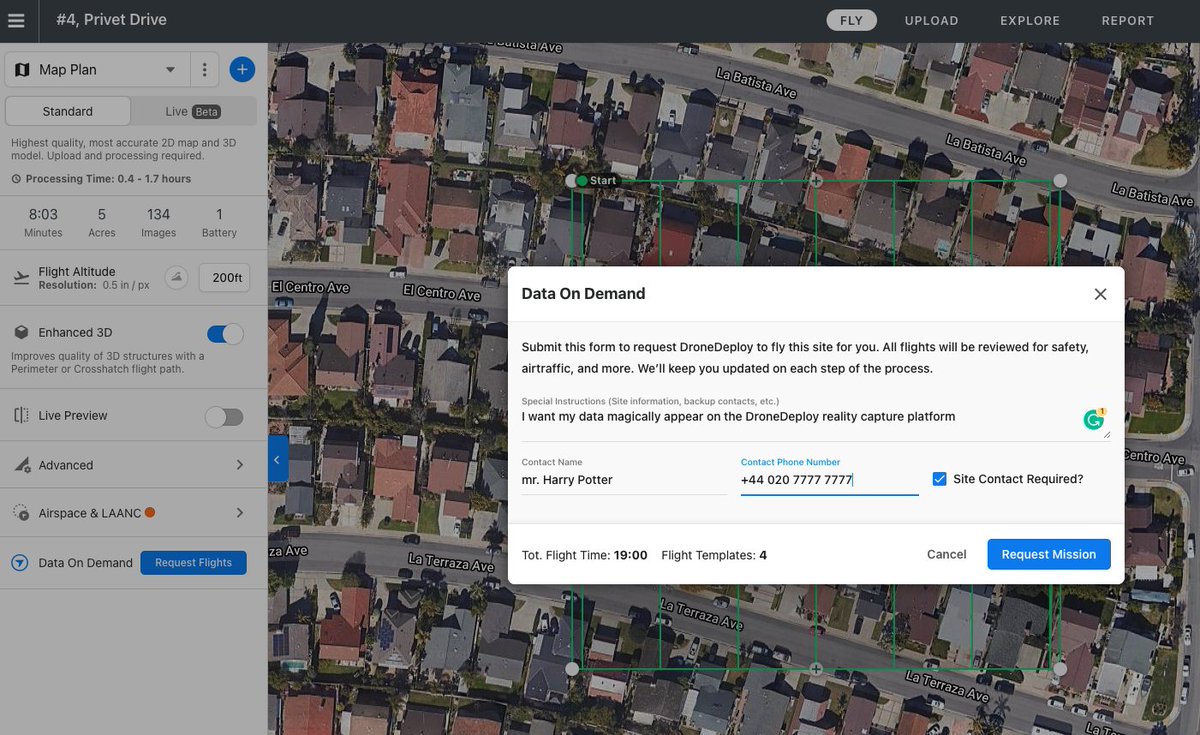Click the green Start marker on the map
This screenshot has width=1200, height=735.
pos(582,181)
